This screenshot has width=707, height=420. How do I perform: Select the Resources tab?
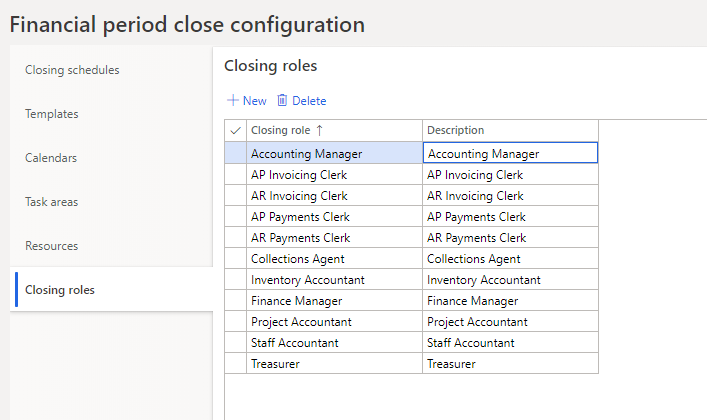[x=52, y=246]
